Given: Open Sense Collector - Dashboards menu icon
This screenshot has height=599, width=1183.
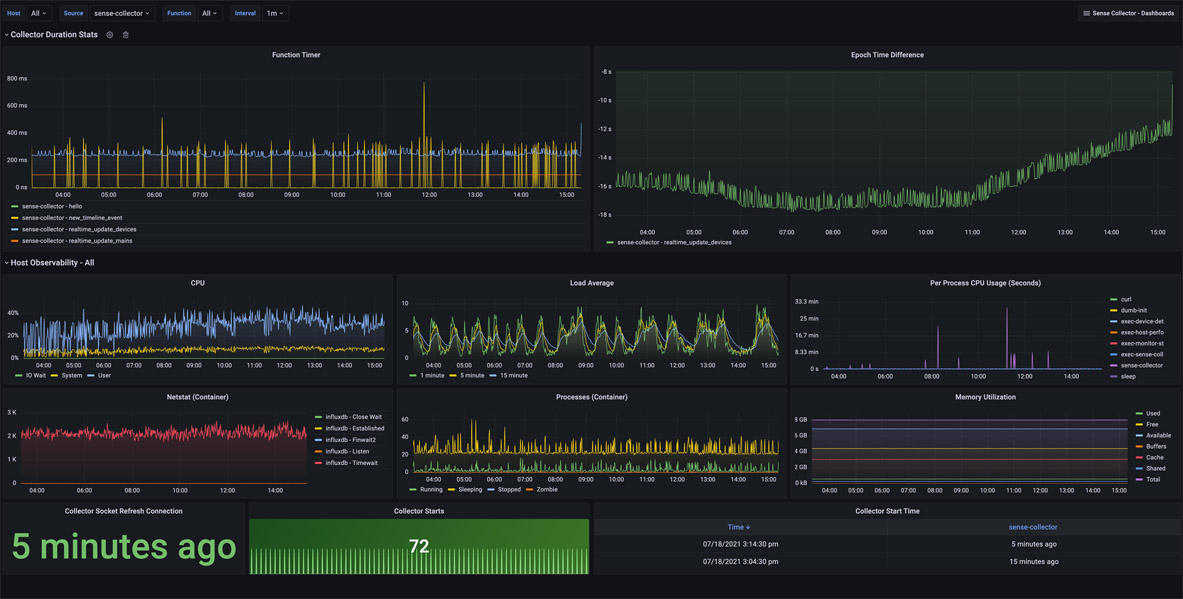Looking at the screenshot, I should [x=1086, y=14].
